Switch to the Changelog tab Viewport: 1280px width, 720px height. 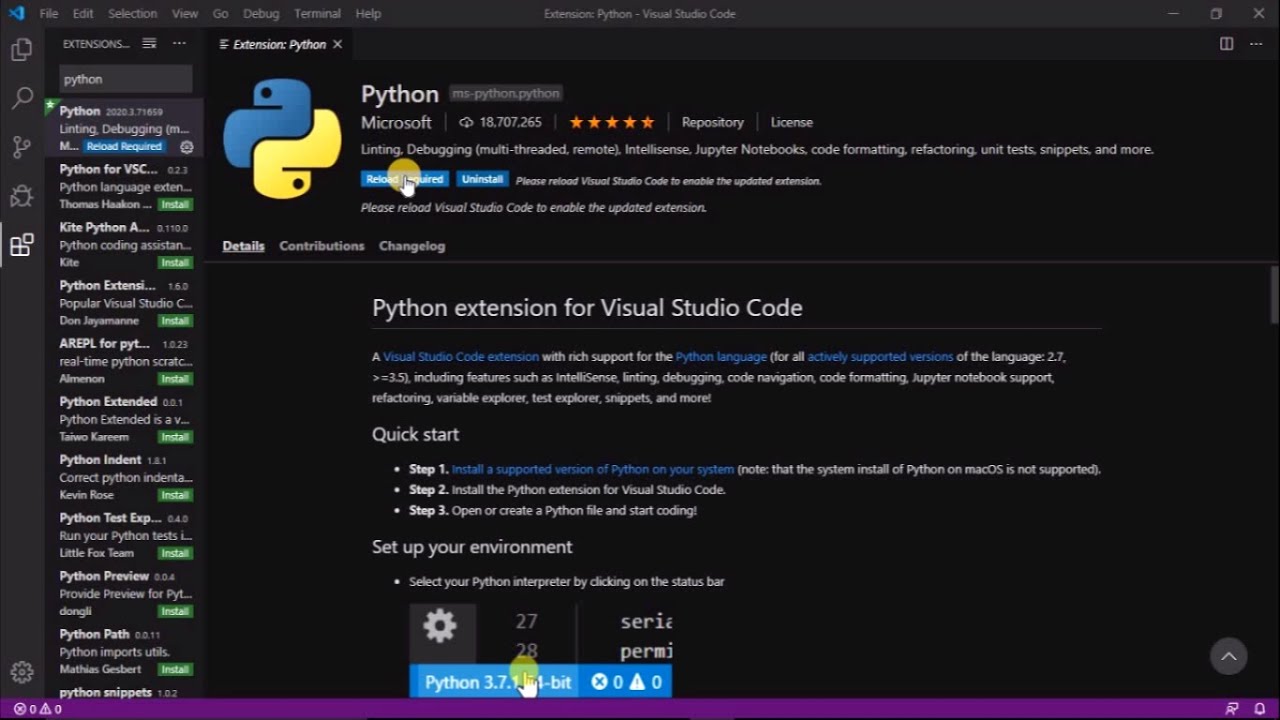(412, 246)
